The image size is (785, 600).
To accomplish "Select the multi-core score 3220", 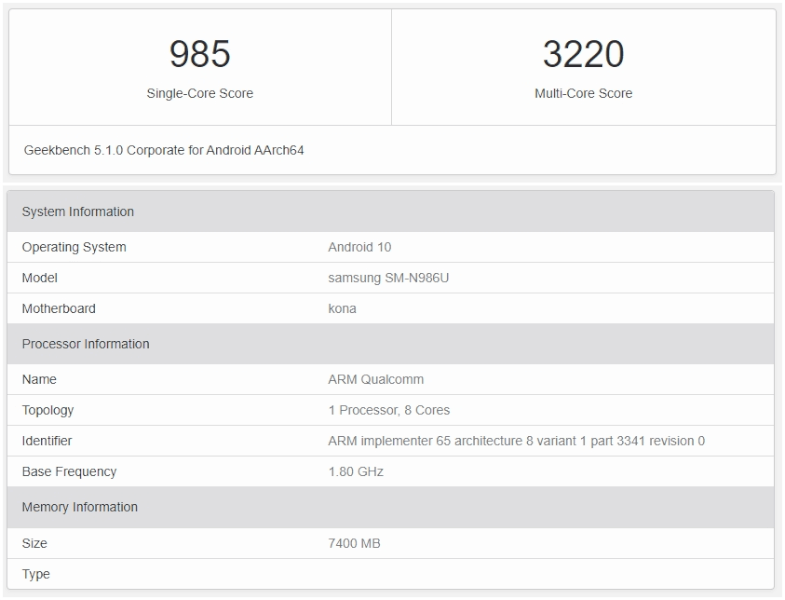I will [583, 54].
